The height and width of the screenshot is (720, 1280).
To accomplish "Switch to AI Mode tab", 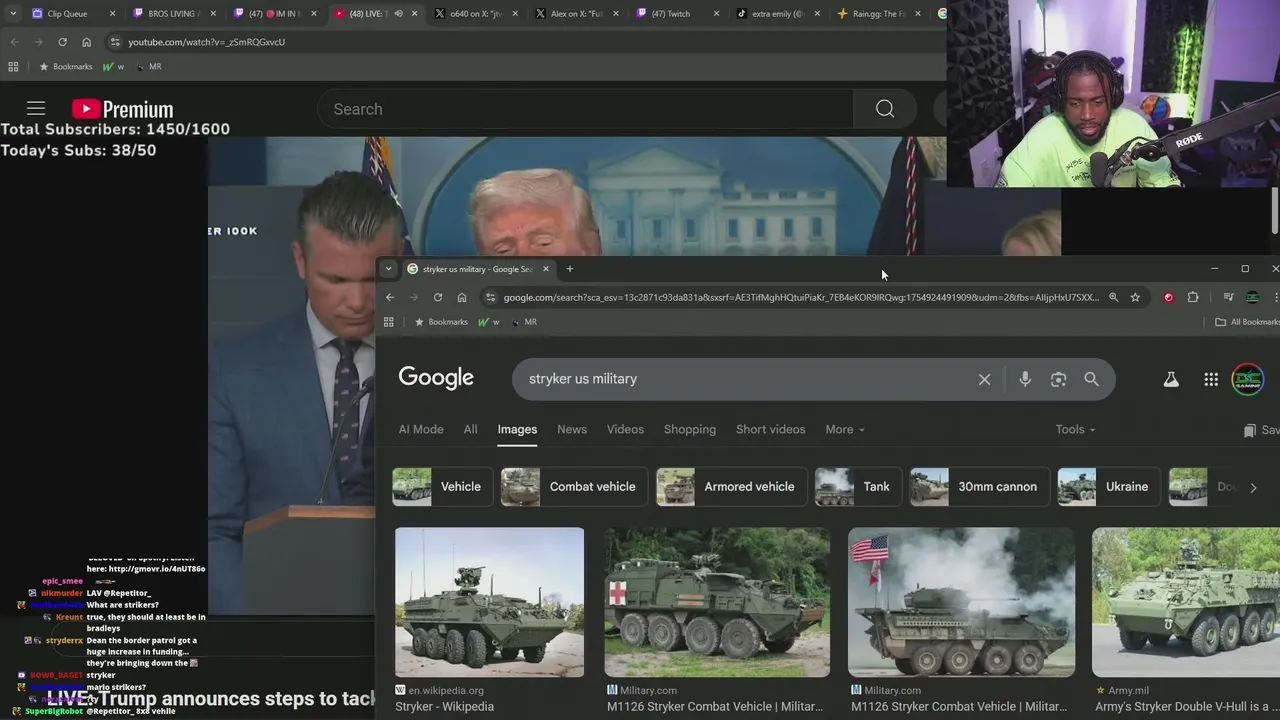I will coord(421,429).
